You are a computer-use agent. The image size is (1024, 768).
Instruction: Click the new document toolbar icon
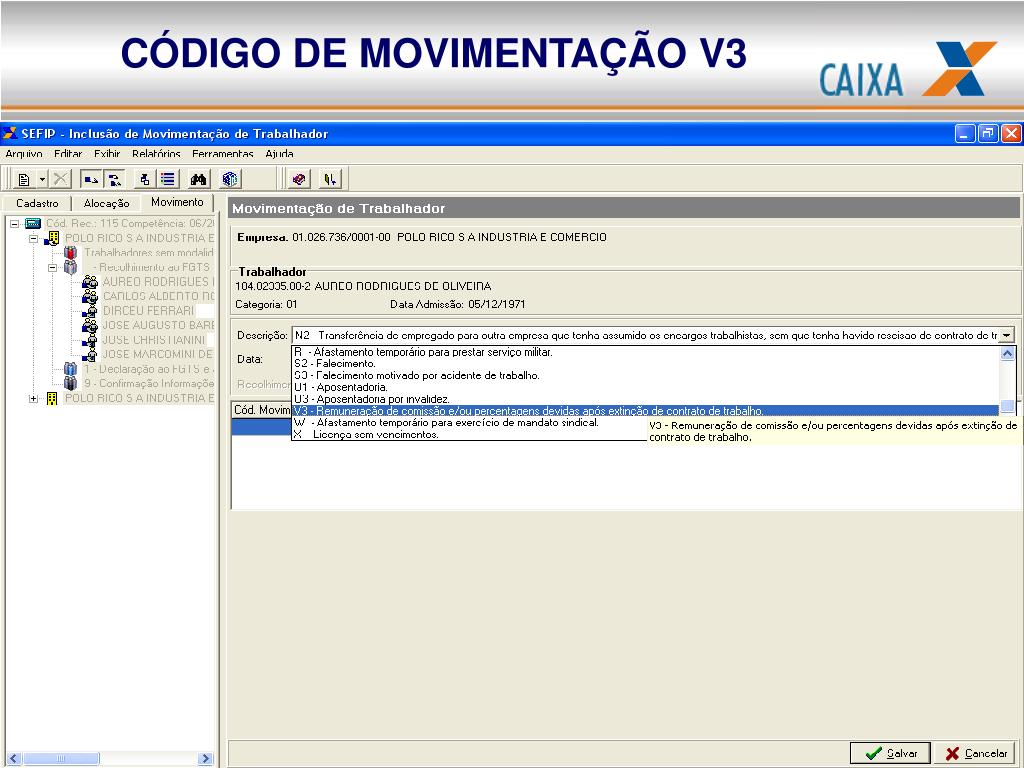[24, 179]
